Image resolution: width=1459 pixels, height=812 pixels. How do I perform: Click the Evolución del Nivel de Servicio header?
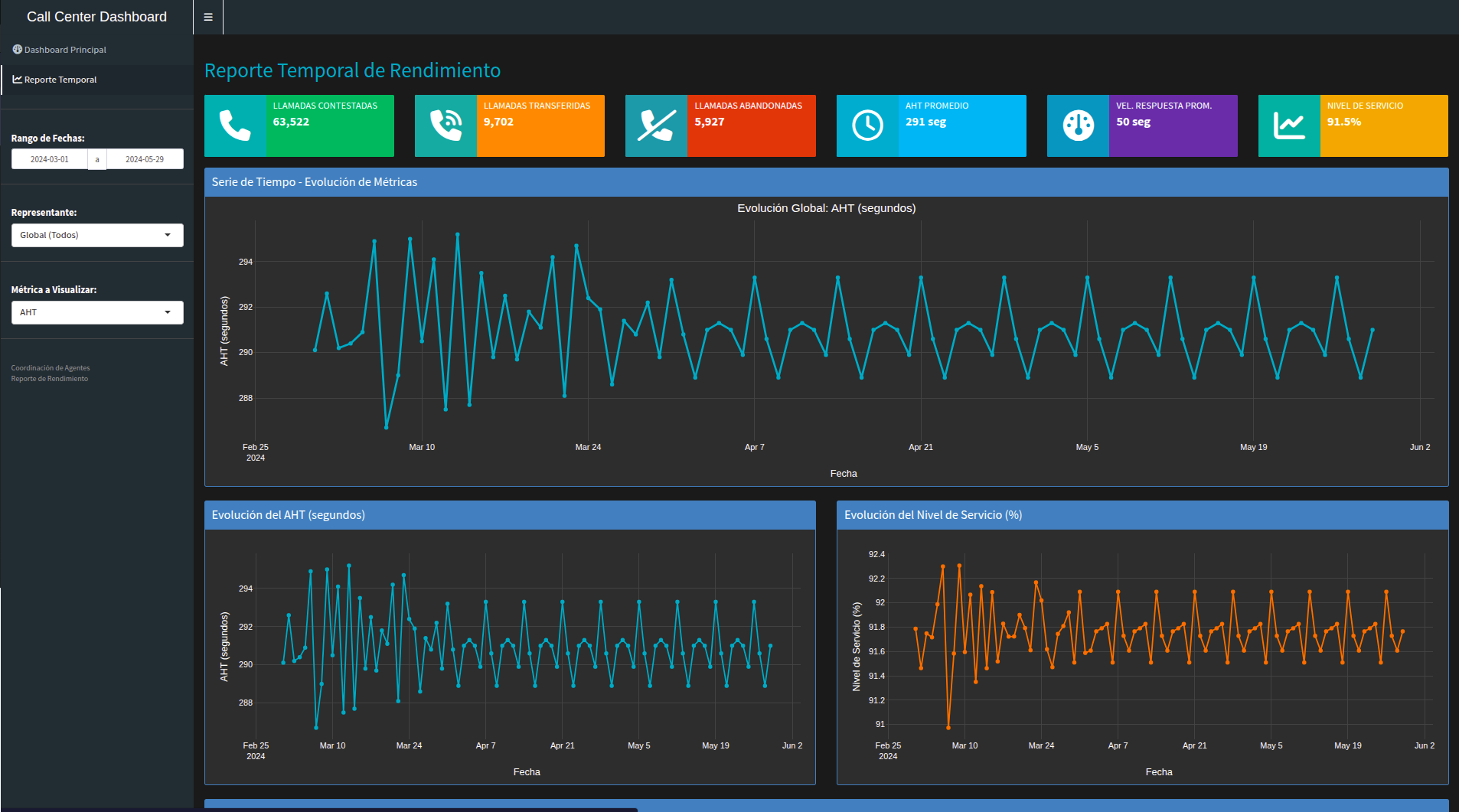tap(933, 515)
